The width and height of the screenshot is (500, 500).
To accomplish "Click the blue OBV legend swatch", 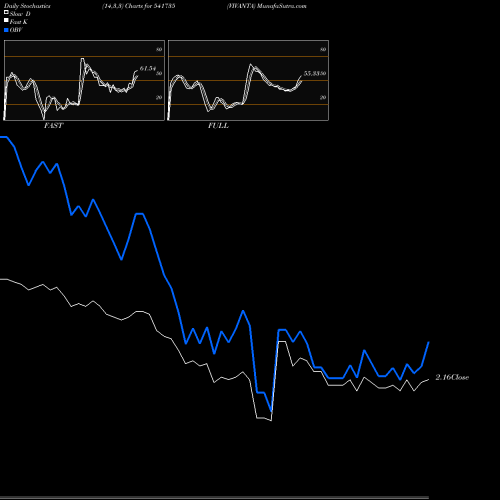I will point(6,30).
